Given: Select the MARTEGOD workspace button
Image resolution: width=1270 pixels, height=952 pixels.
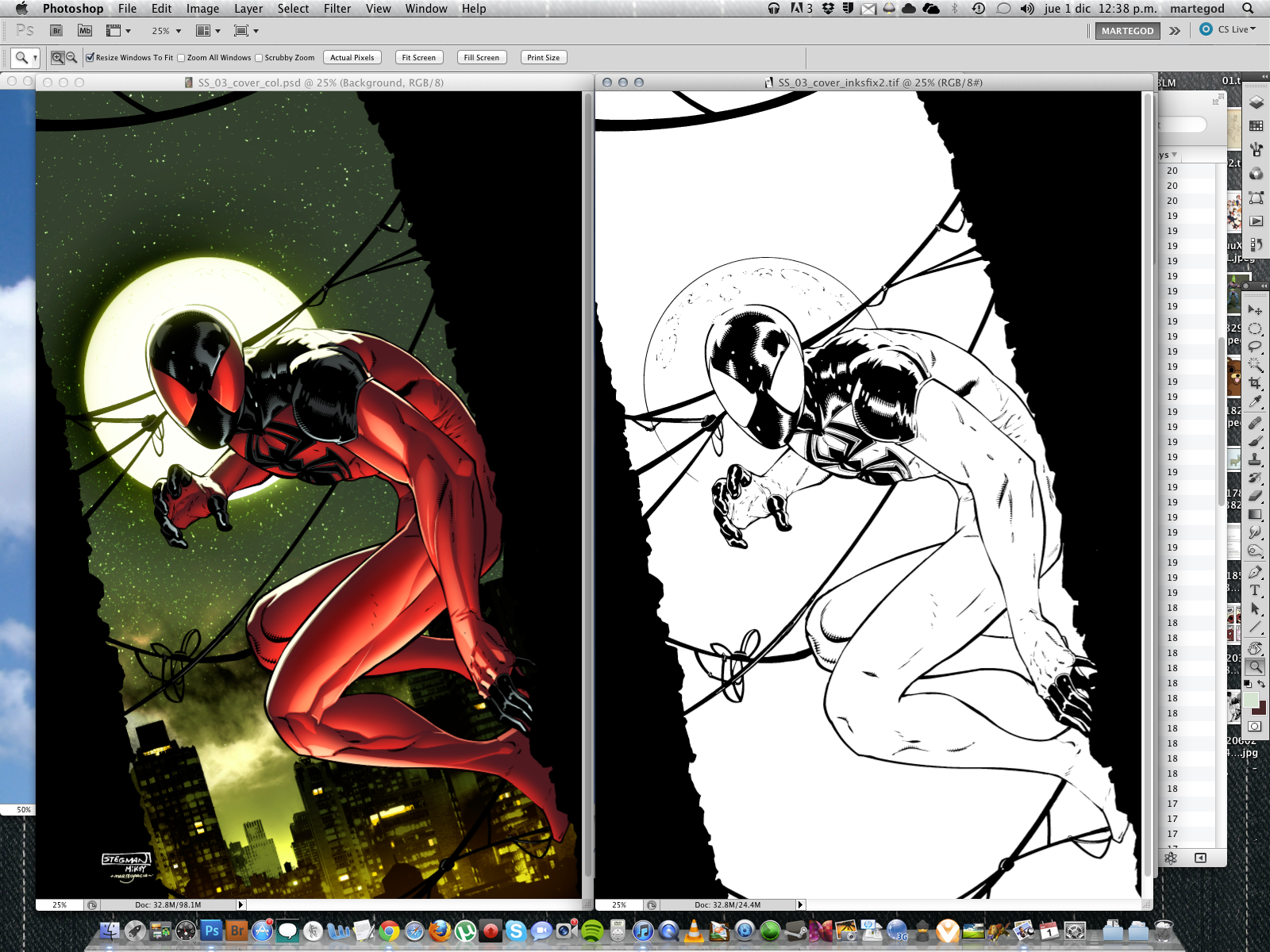Looking at the screenshot, I should click(x=1128, y=31).
